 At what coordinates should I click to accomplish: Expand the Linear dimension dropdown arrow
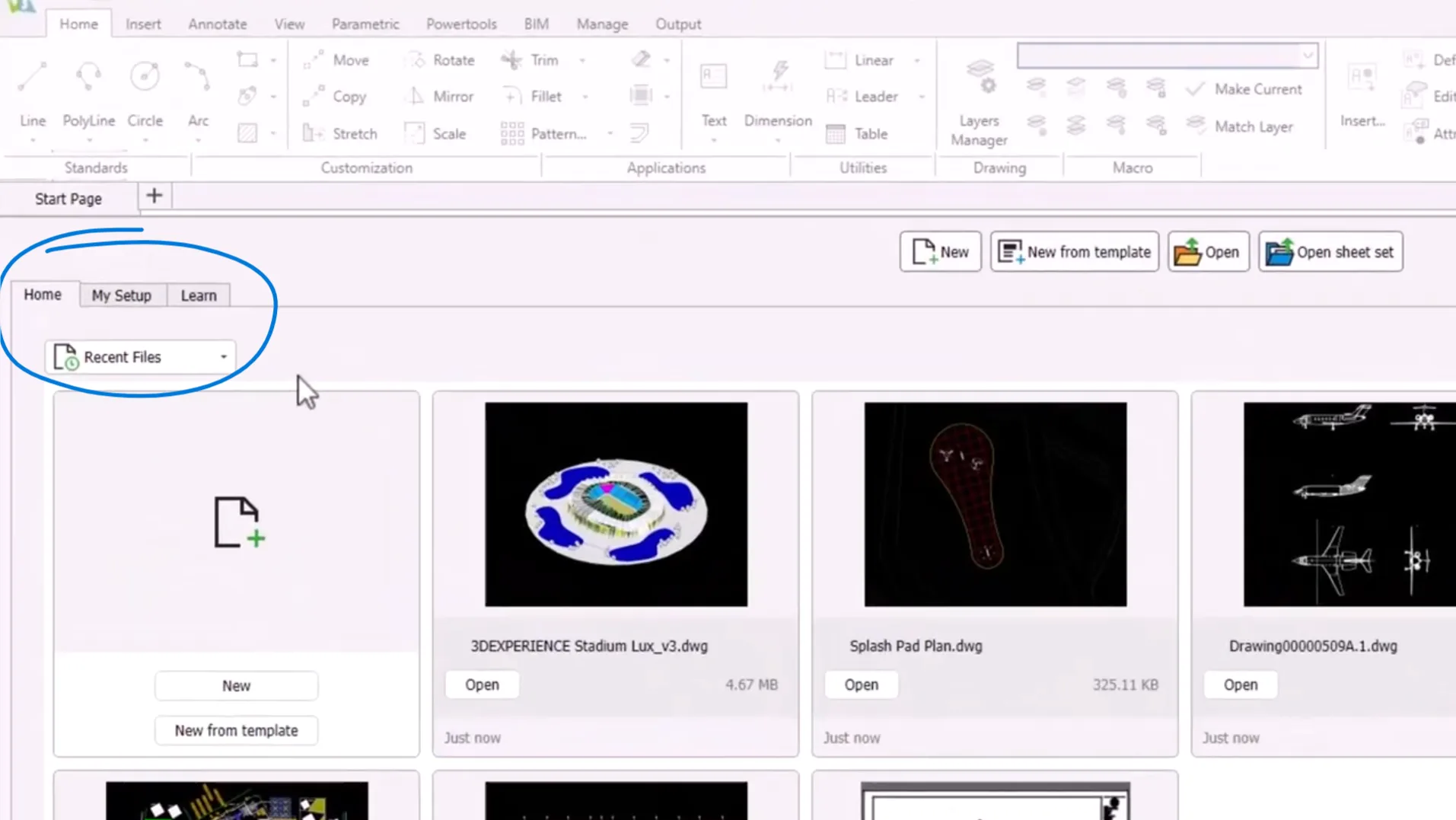[x=917, y=60]
